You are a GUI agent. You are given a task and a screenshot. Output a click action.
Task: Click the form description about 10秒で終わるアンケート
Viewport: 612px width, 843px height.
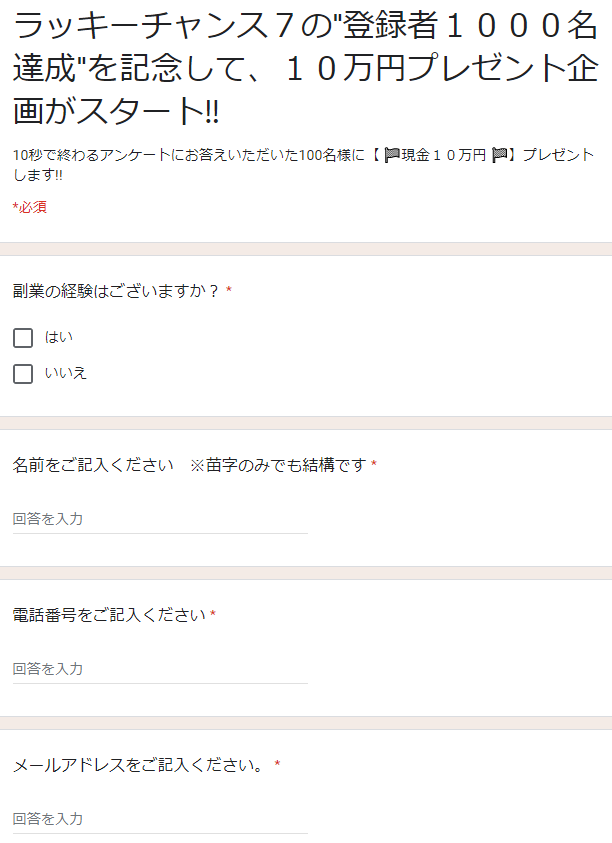pos(304,165)
